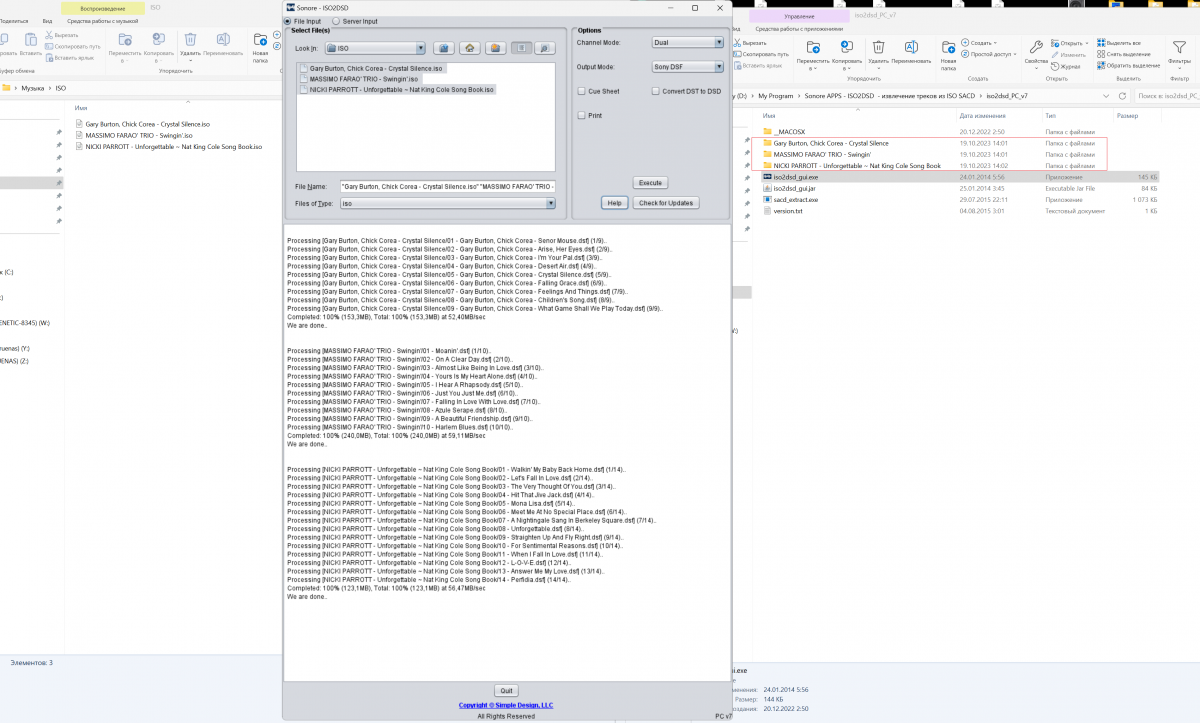
Task: Click Copy Path in left ISO Explorer ribbon
Action: point(72,46)
